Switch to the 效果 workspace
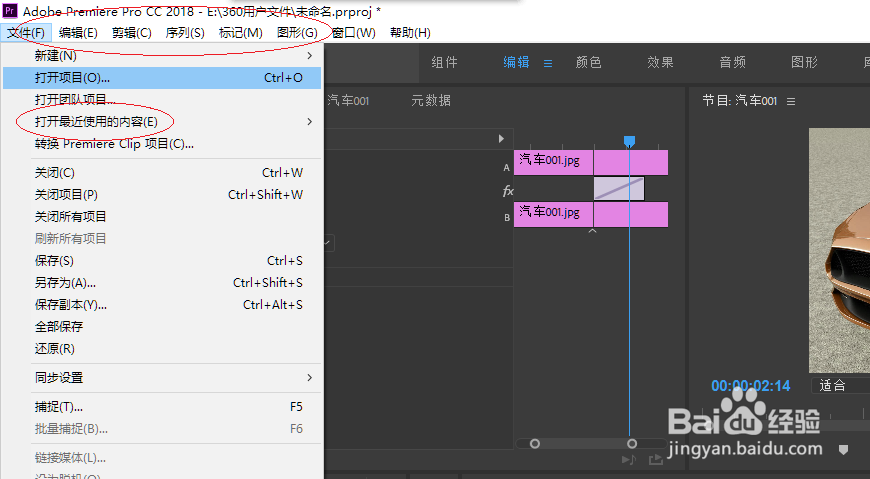The height and width of the screenshot is (479, 870). tap(660, 62)
